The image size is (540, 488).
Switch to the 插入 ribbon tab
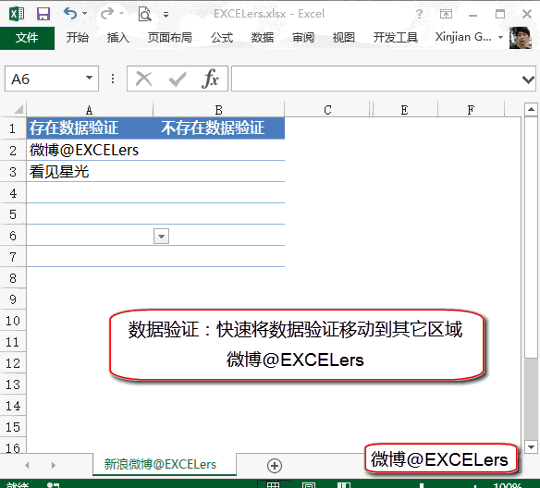point(118,38)
